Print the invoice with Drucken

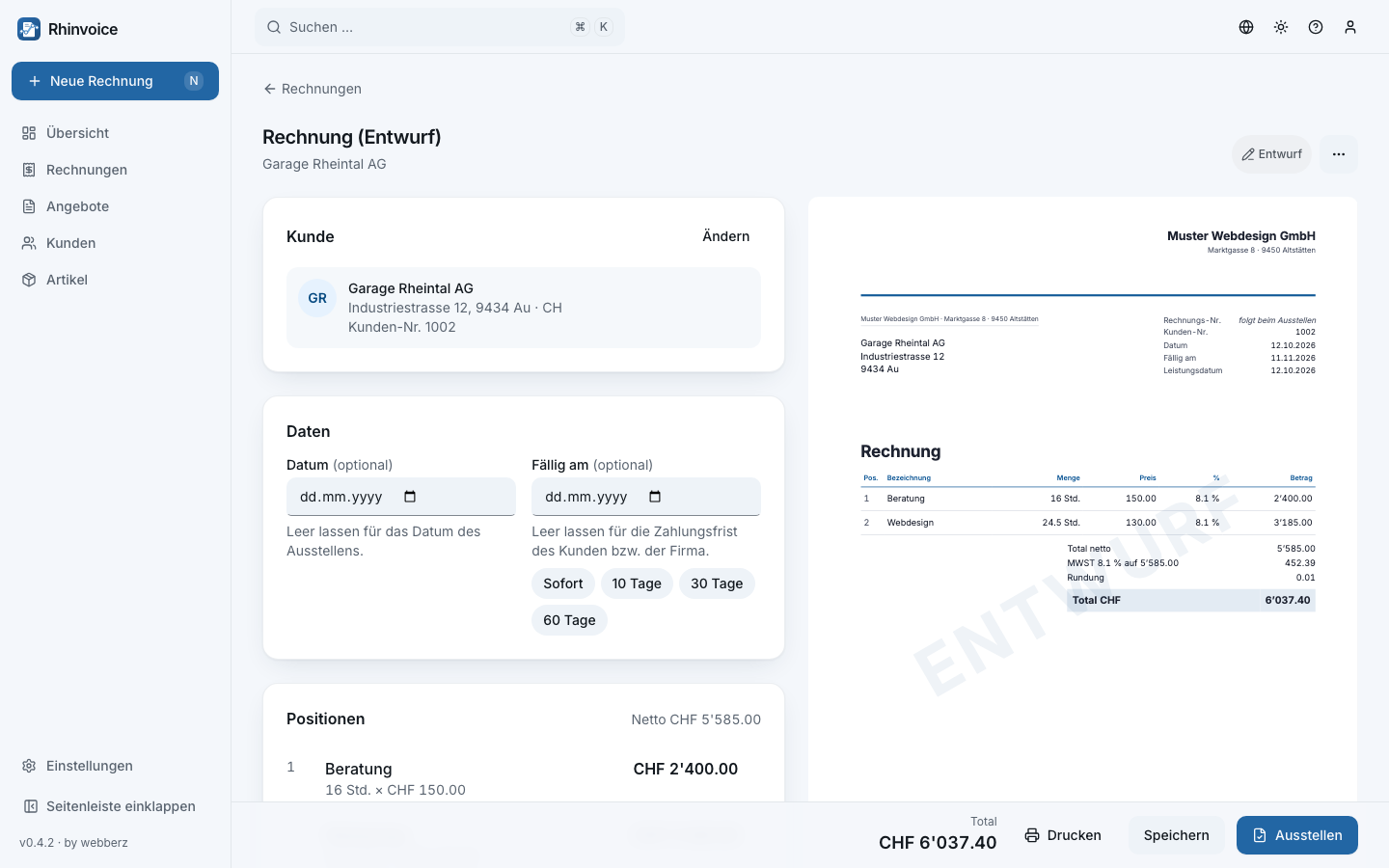pos(1063,835)
